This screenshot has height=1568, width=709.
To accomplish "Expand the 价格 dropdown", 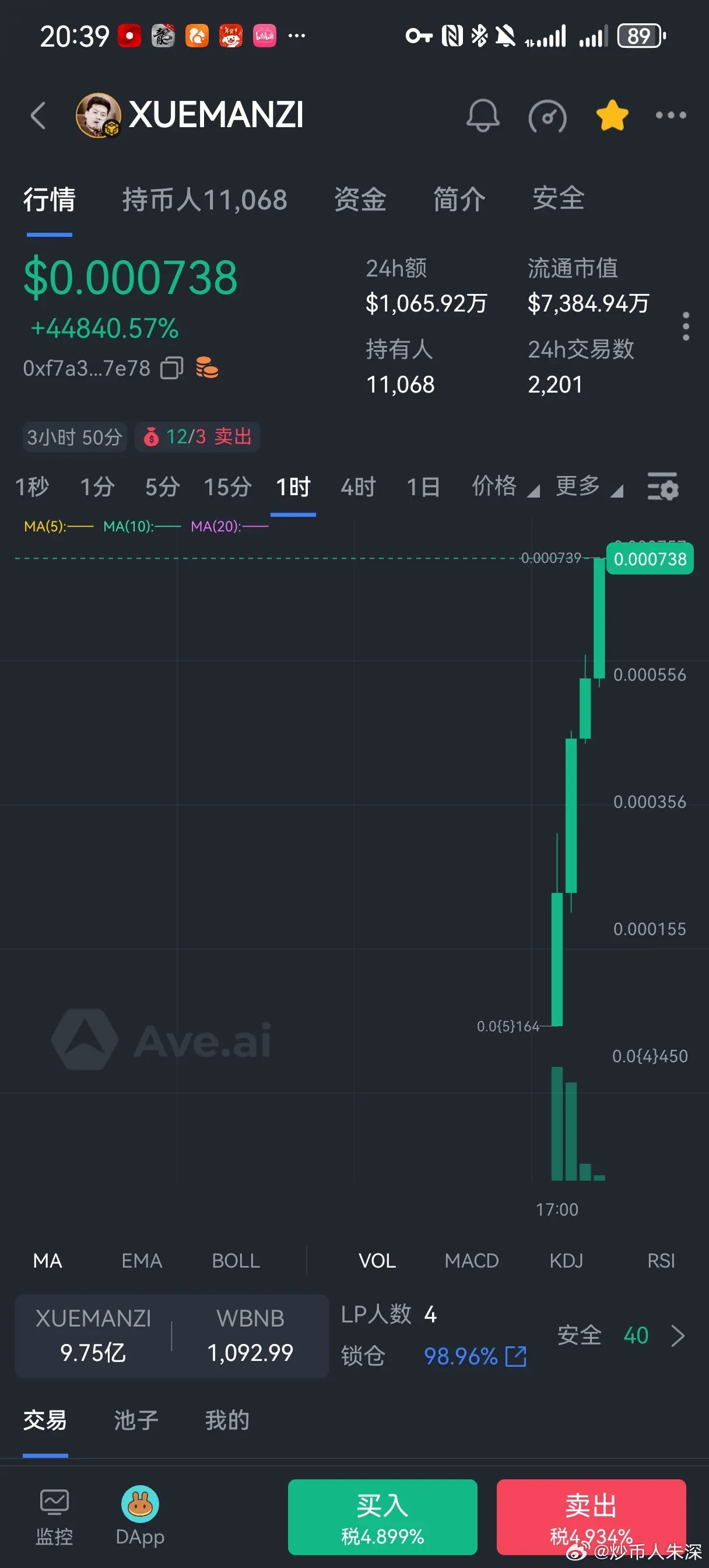I will tap(505, 487).
